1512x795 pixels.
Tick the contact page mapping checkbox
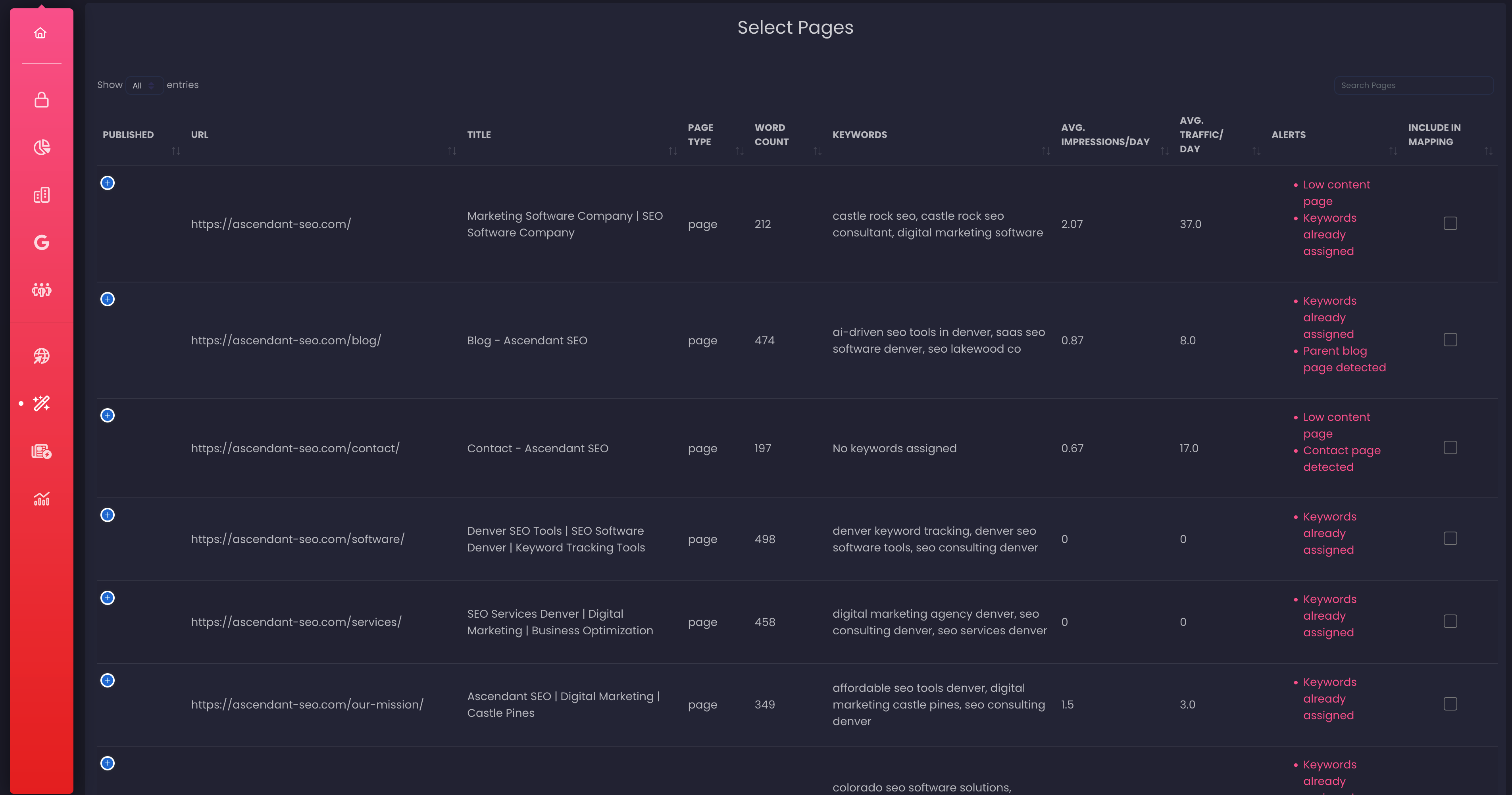tap(1450, 447)
